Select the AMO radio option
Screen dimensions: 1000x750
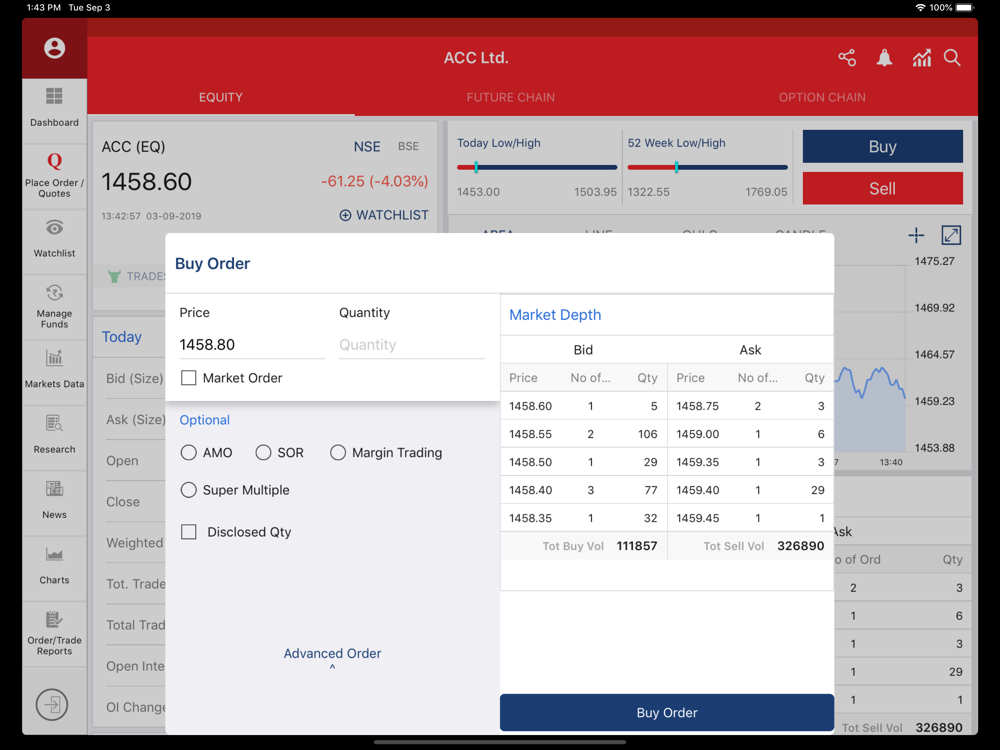tap(188, 453)
